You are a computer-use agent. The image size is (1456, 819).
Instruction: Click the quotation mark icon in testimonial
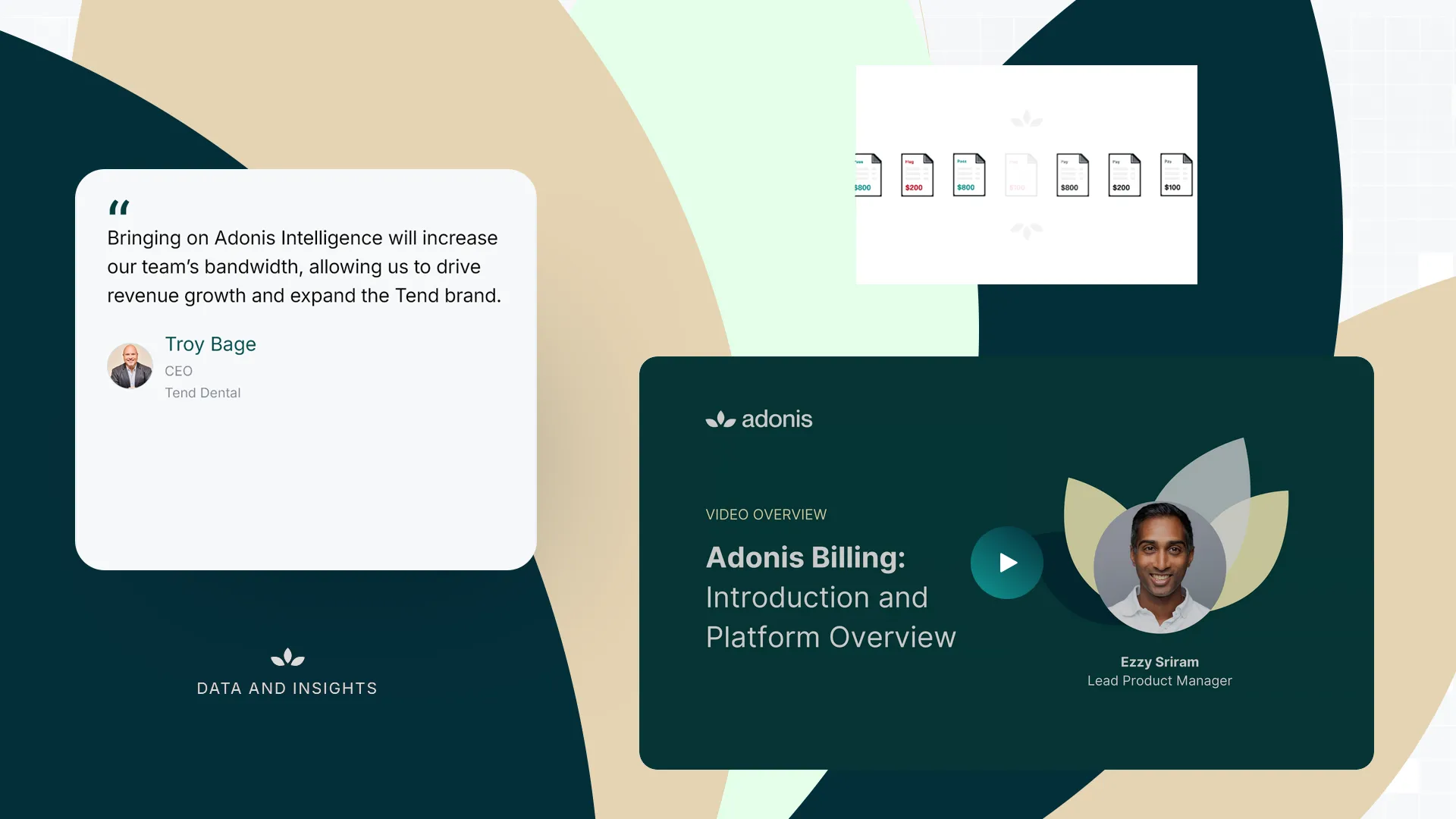119,207
